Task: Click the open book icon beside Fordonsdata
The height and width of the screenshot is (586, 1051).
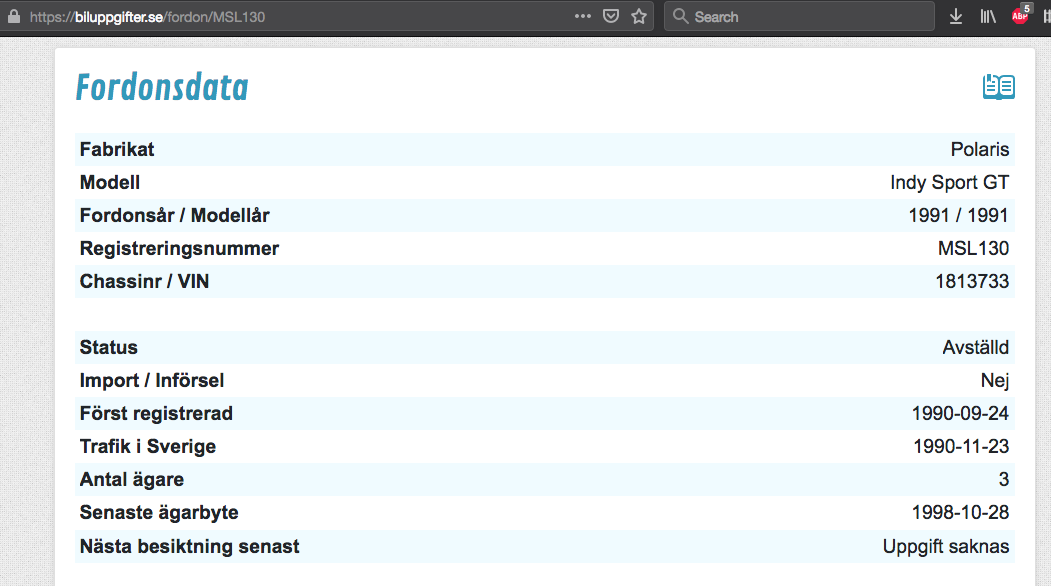Action: [999, 86]
